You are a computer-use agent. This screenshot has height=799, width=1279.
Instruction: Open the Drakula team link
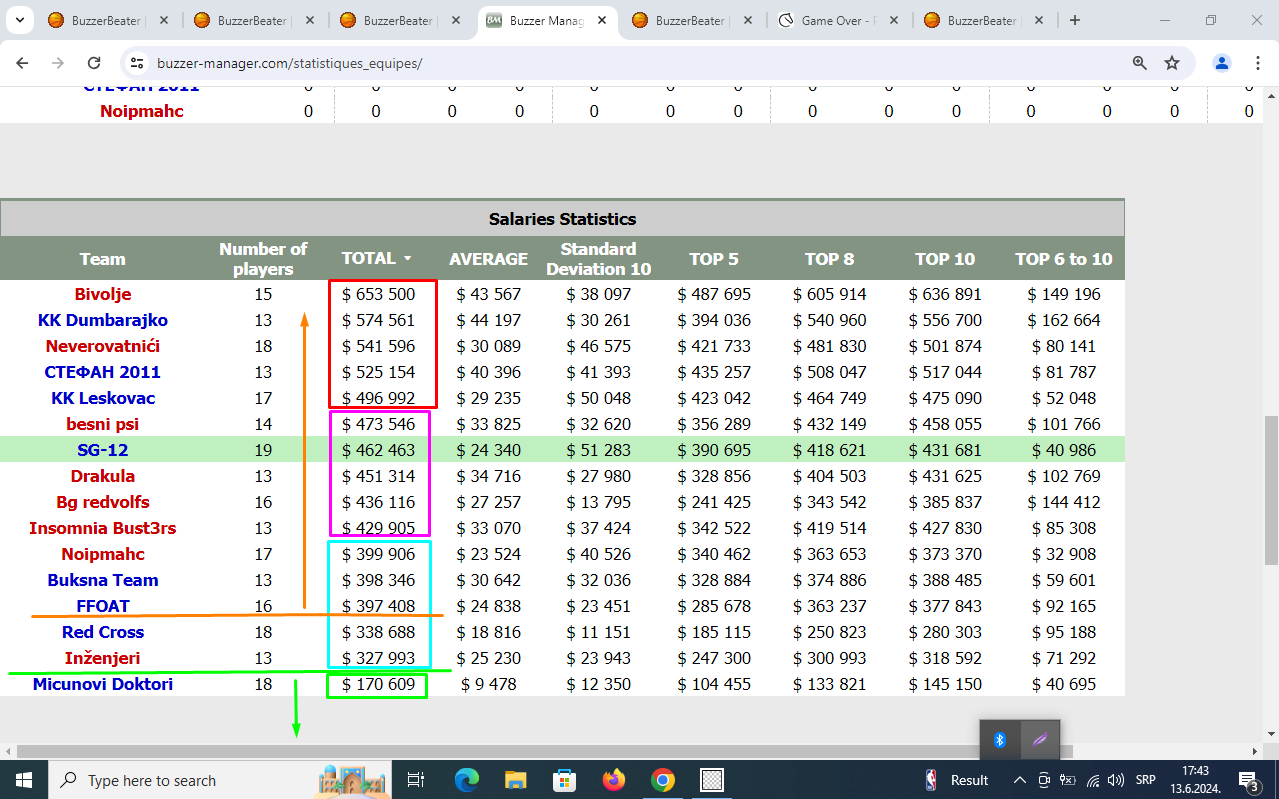[x=103, y=476]
